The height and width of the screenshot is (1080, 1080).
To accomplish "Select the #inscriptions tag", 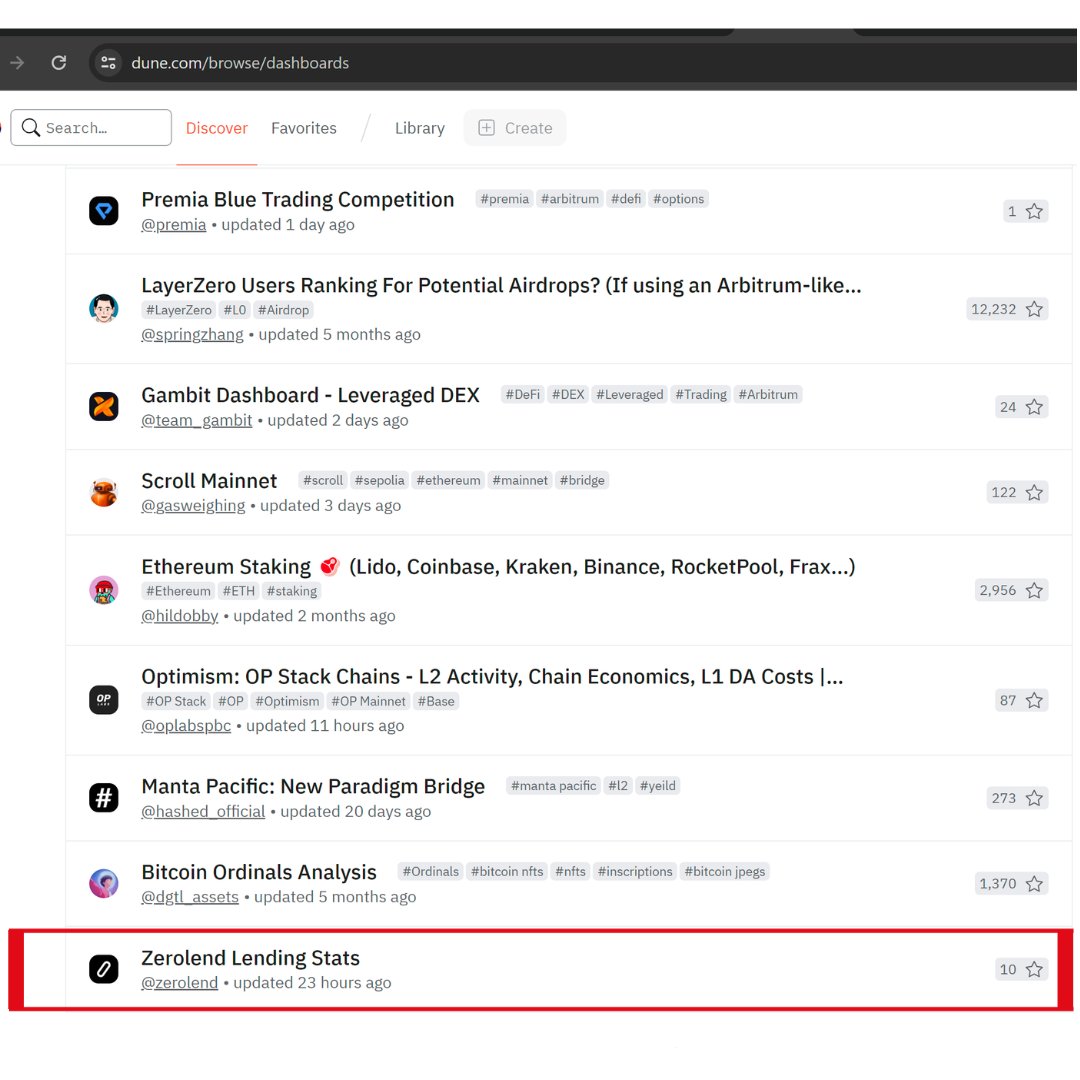I will point(635,871).
